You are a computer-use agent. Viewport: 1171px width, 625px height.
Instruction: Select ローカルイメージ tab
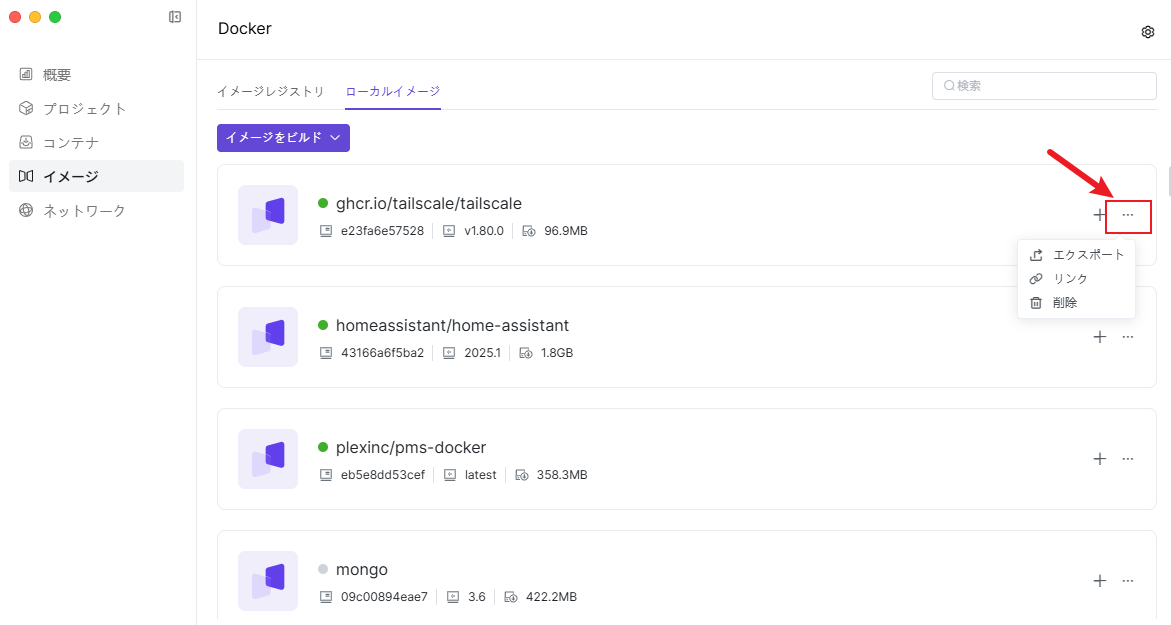[392, 91]
